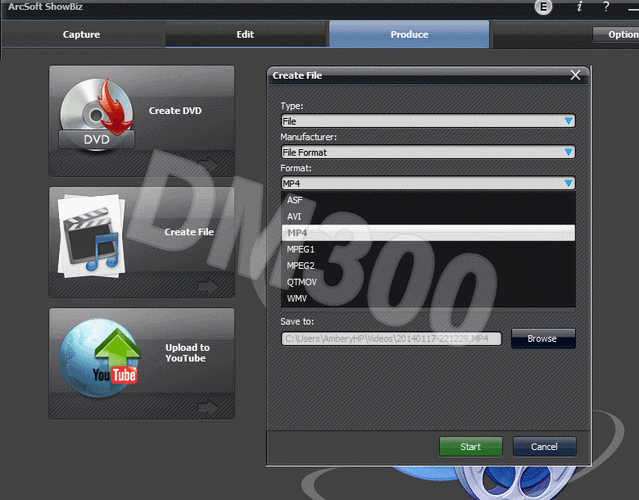Click the Cancel button
639x500 pixels.
[544, 447]
